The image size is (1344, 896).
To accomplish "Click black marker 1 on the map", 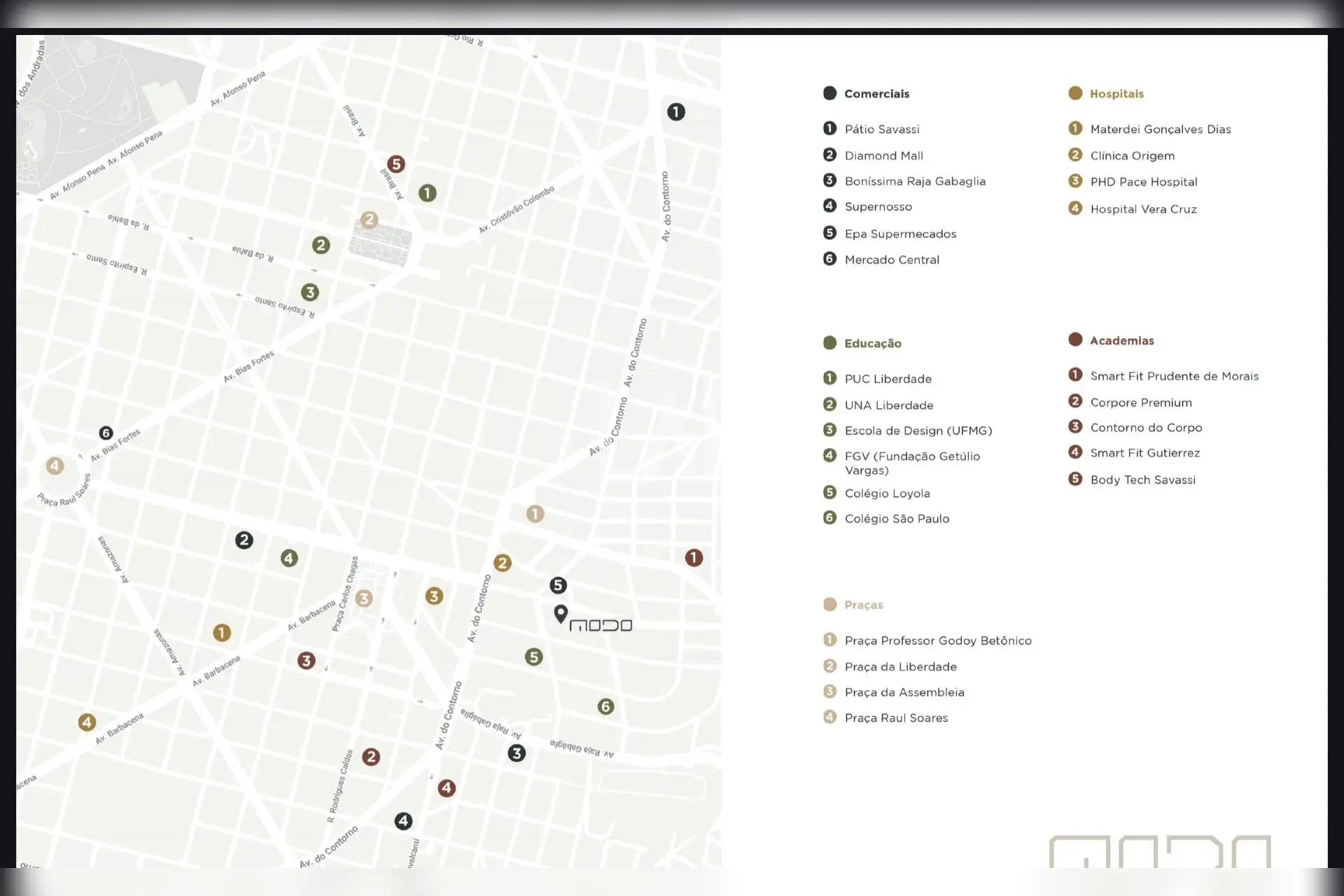I will [x=675, y=112].
